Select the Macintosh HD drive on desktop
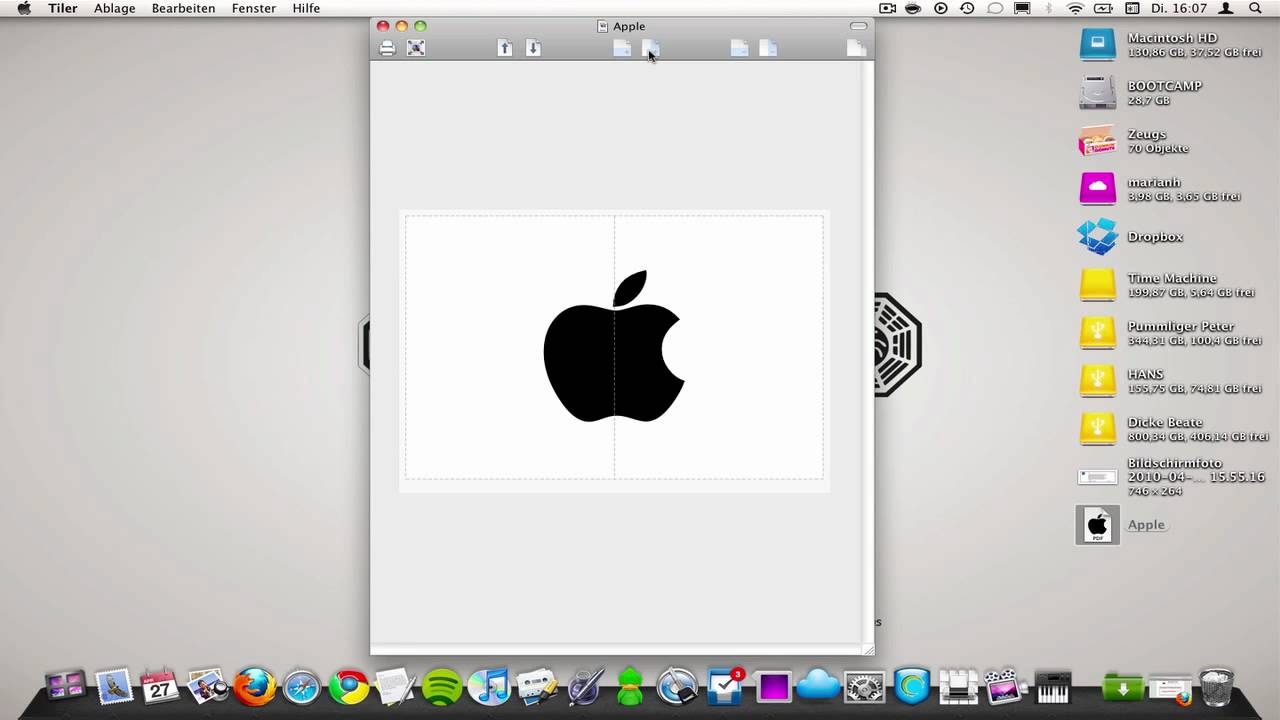This screenshot has width=1280, height=720. click(1097, 45)
